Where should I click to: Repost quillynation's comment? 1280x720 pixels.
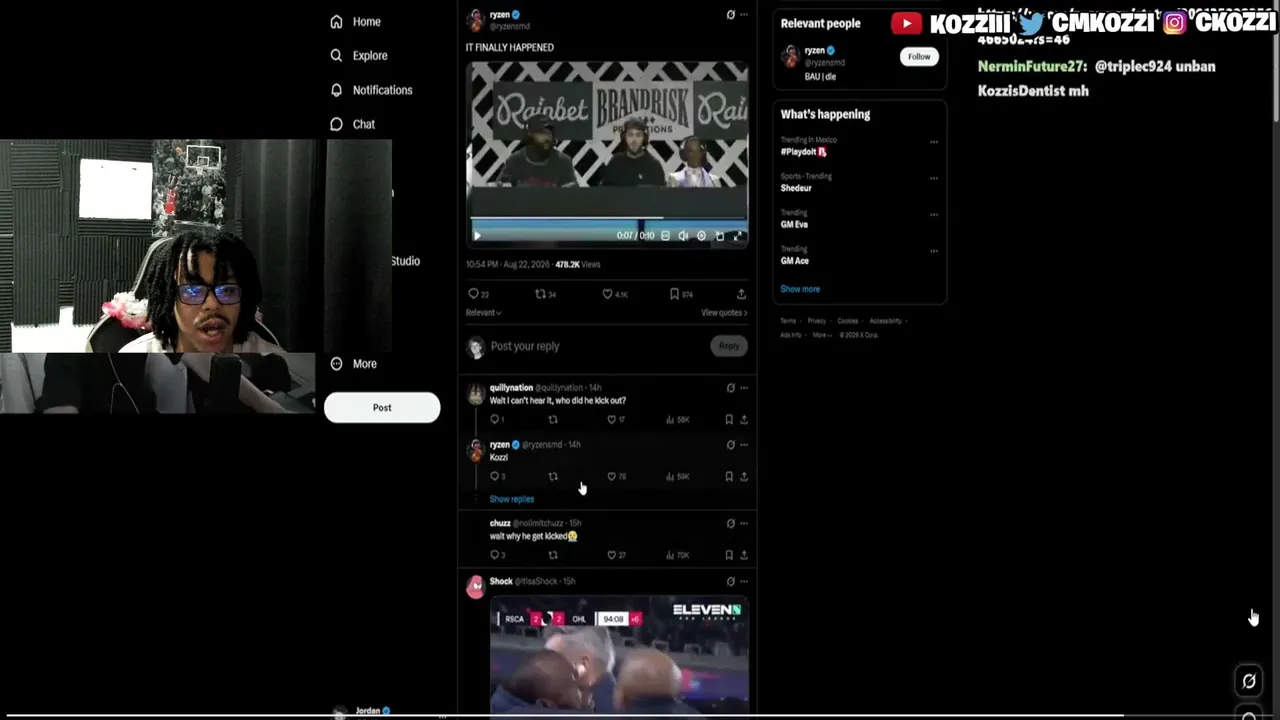(553, 420)
